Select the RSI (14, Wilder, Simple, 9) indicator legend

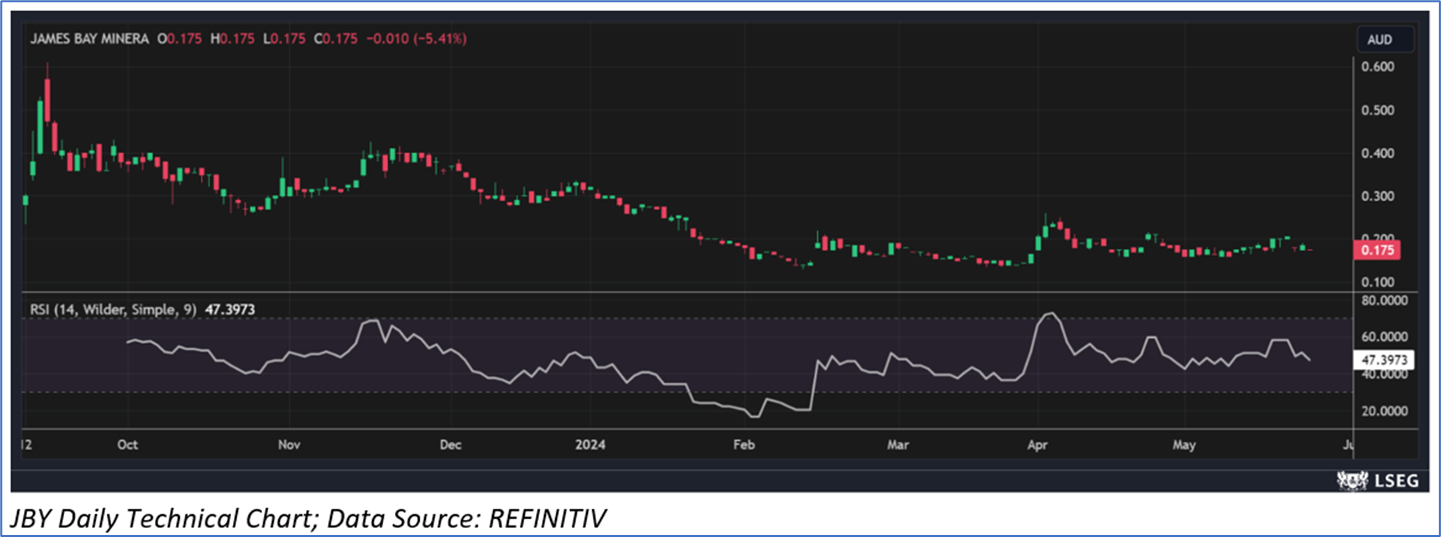[x=113, y=310]
